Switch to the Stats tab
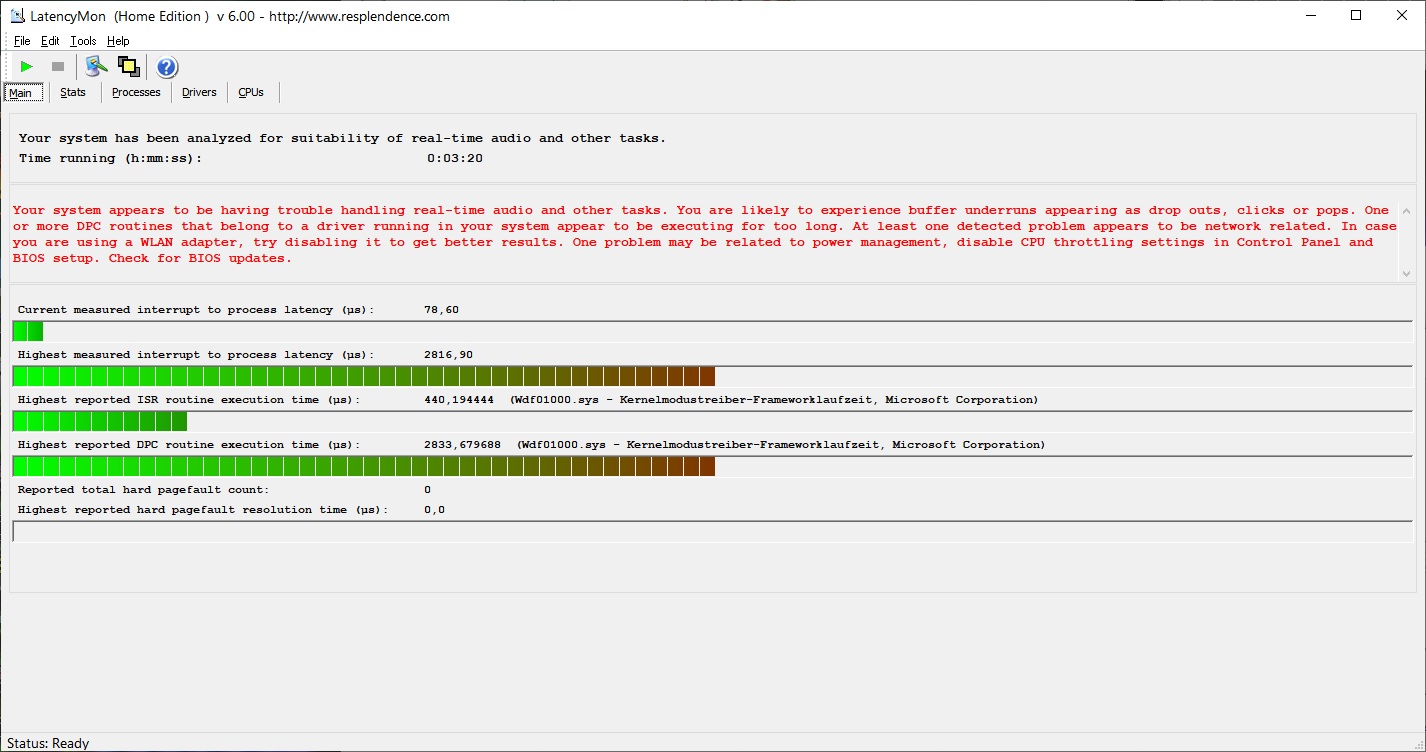Screen dimensions: 1426x752 point(73,92)
